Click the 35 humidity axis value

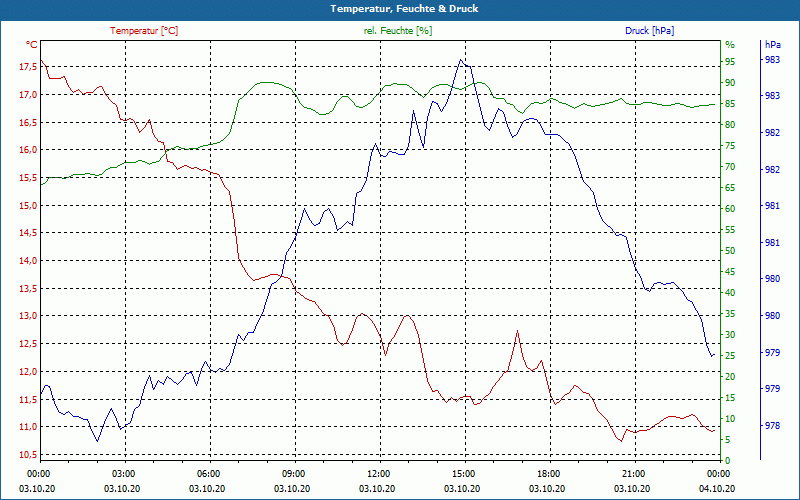tap(730, 314)
